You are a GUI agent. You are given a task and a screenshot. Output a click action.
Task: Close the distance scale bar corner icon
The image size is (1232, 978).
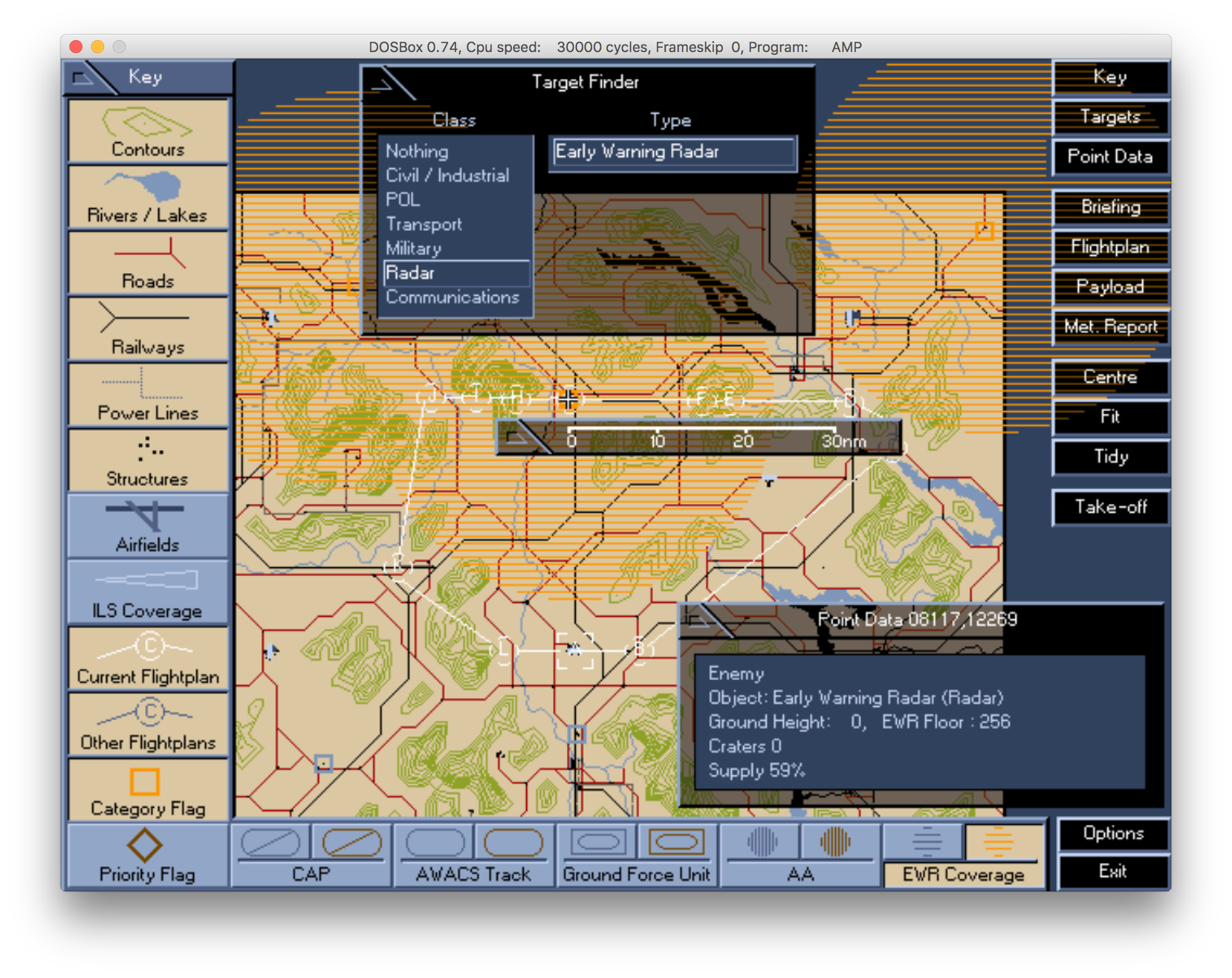521,439
